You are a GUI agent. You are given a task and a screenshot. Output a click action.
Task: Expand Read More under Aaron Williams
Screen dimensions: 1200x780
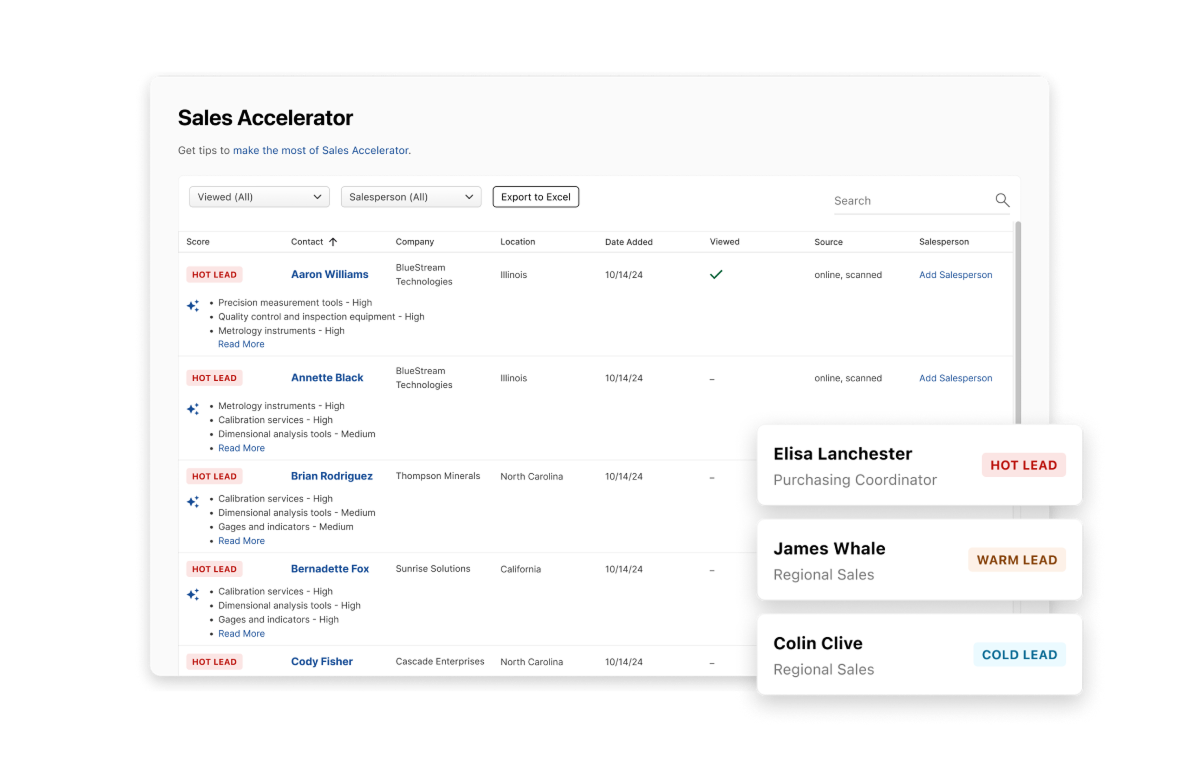[241, 344]
